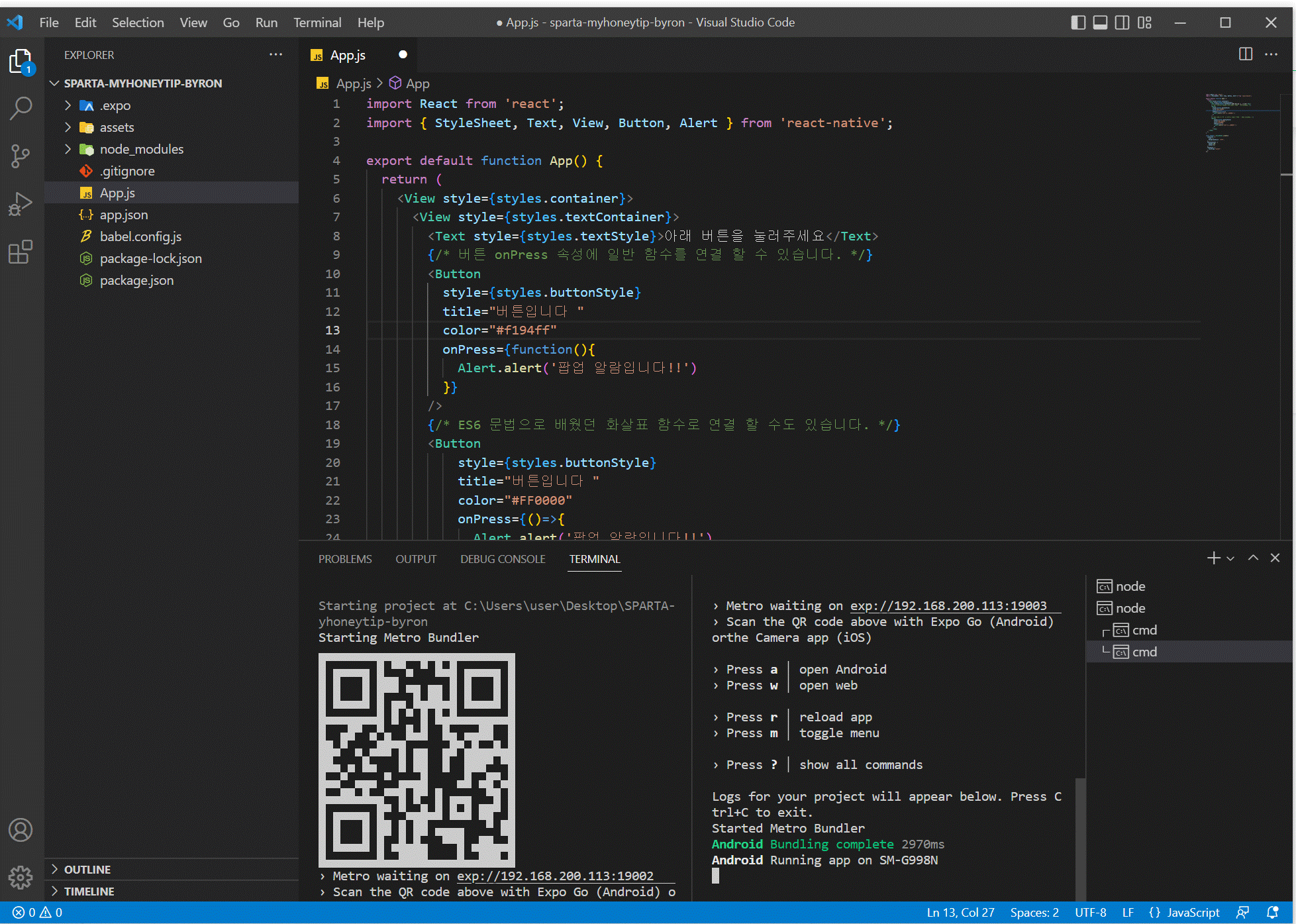Open notifications bell in status bar
The width and height of the screenshot is (1296, 924).
1272,912
